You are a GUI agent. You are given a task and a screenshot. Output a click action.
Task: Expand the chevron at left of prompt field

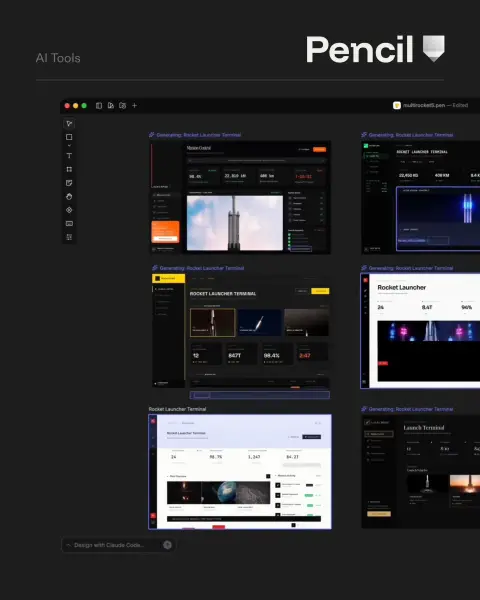click(x=69, y=545)
